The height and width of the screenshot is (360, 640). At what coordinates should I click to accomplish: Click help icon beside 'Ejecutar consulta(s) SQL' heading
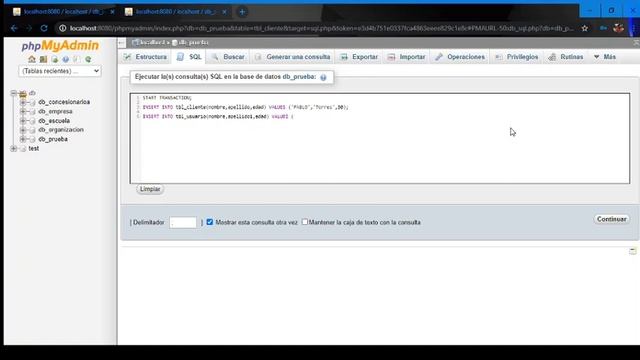[x=323, y=77]
